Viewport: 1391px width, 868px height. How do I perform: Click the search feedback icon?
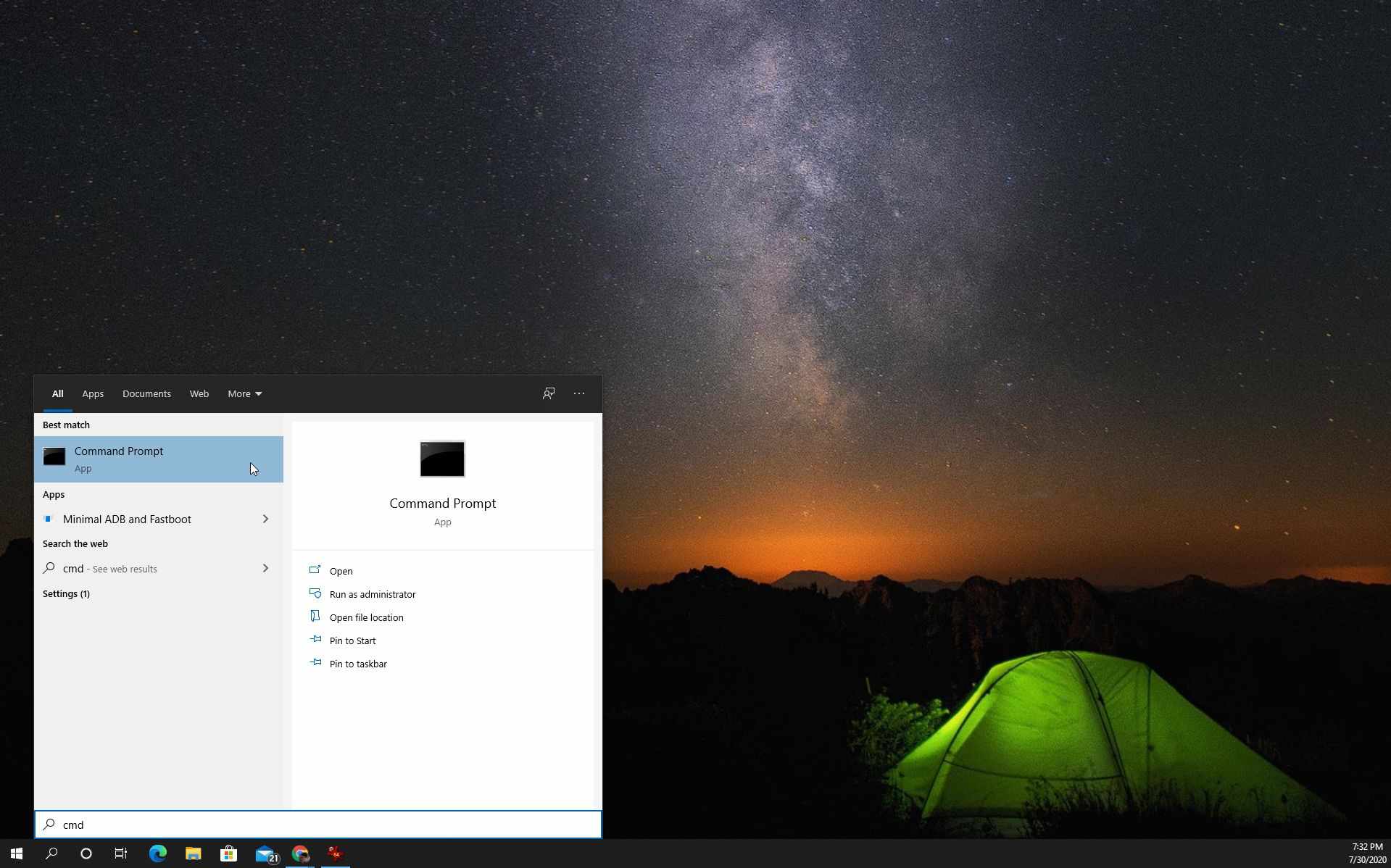point(549,393)
